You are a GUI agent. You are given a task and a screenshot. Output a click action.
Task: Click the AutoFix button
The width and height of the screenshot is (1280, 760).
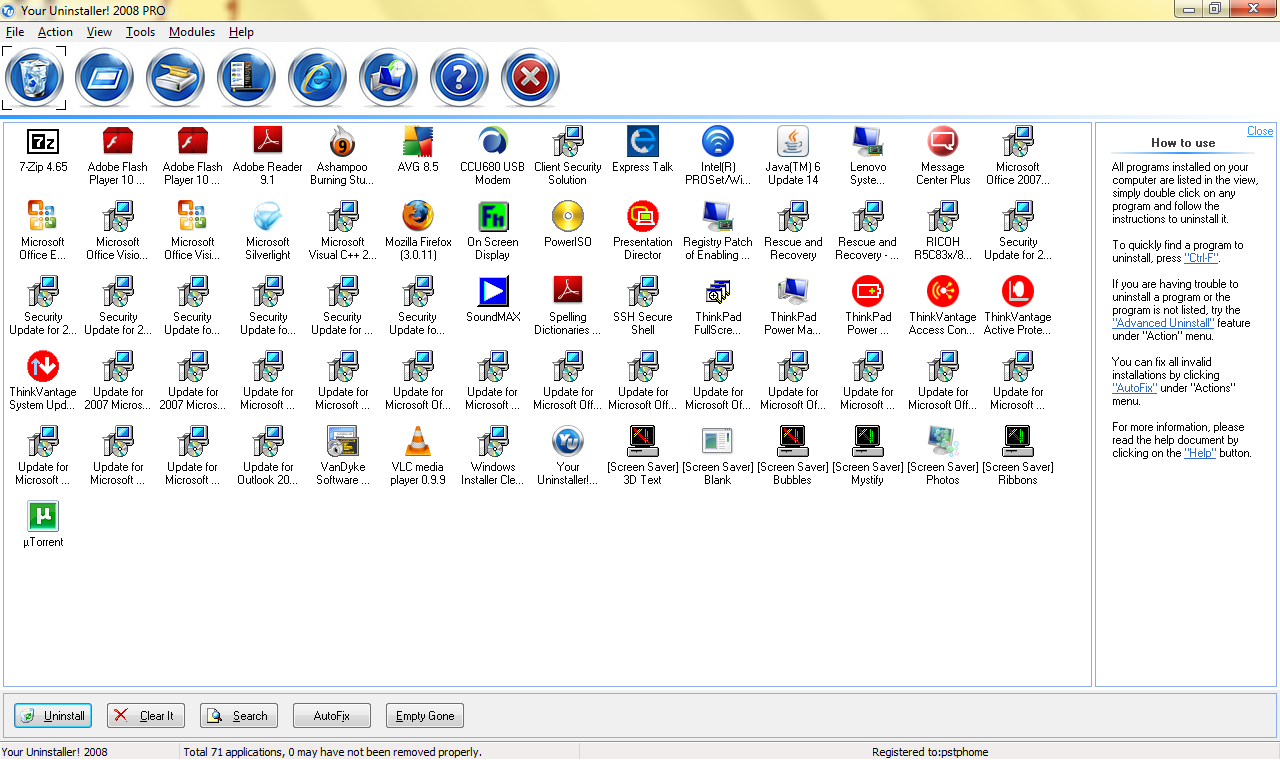click(332, 716)
